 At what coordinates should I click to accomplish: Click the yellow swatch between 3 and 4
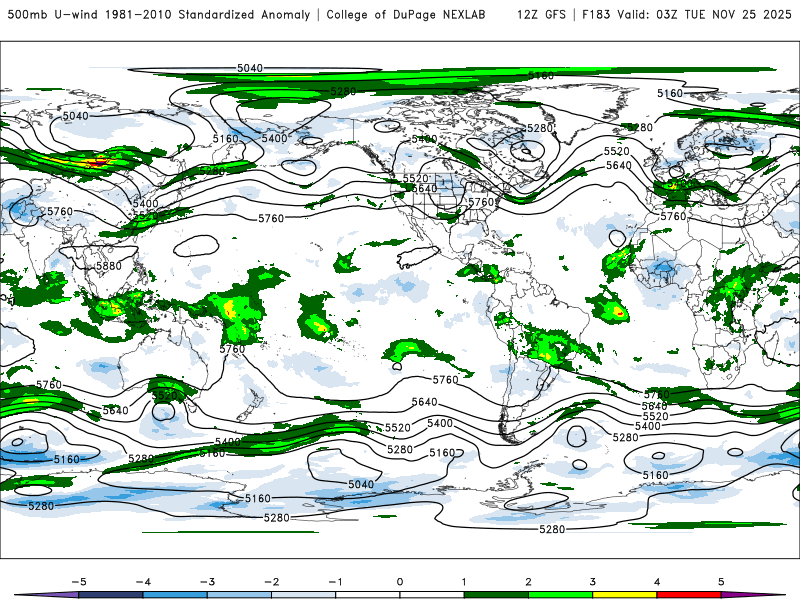point(624,595)
